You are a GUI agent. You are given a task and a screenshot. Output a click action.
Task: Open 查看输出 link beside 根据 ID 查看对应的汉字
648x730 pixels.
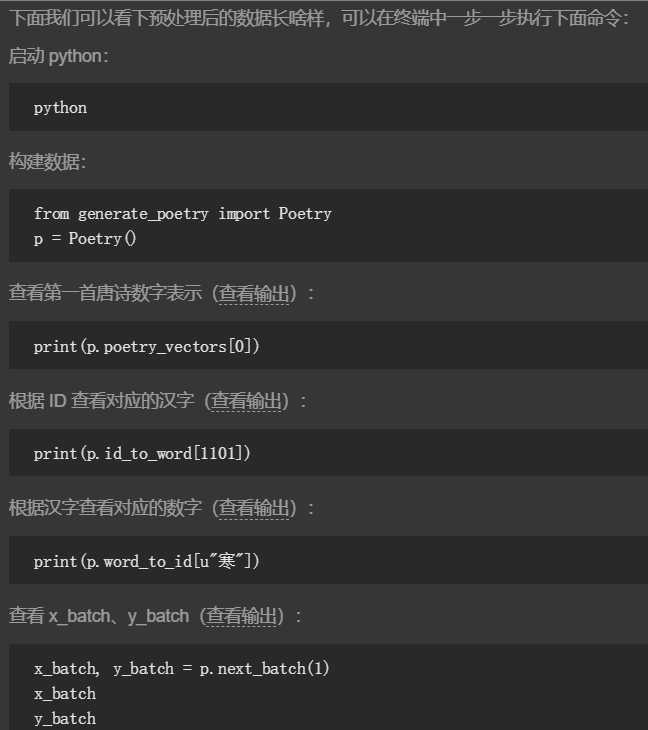coord(246,401)
